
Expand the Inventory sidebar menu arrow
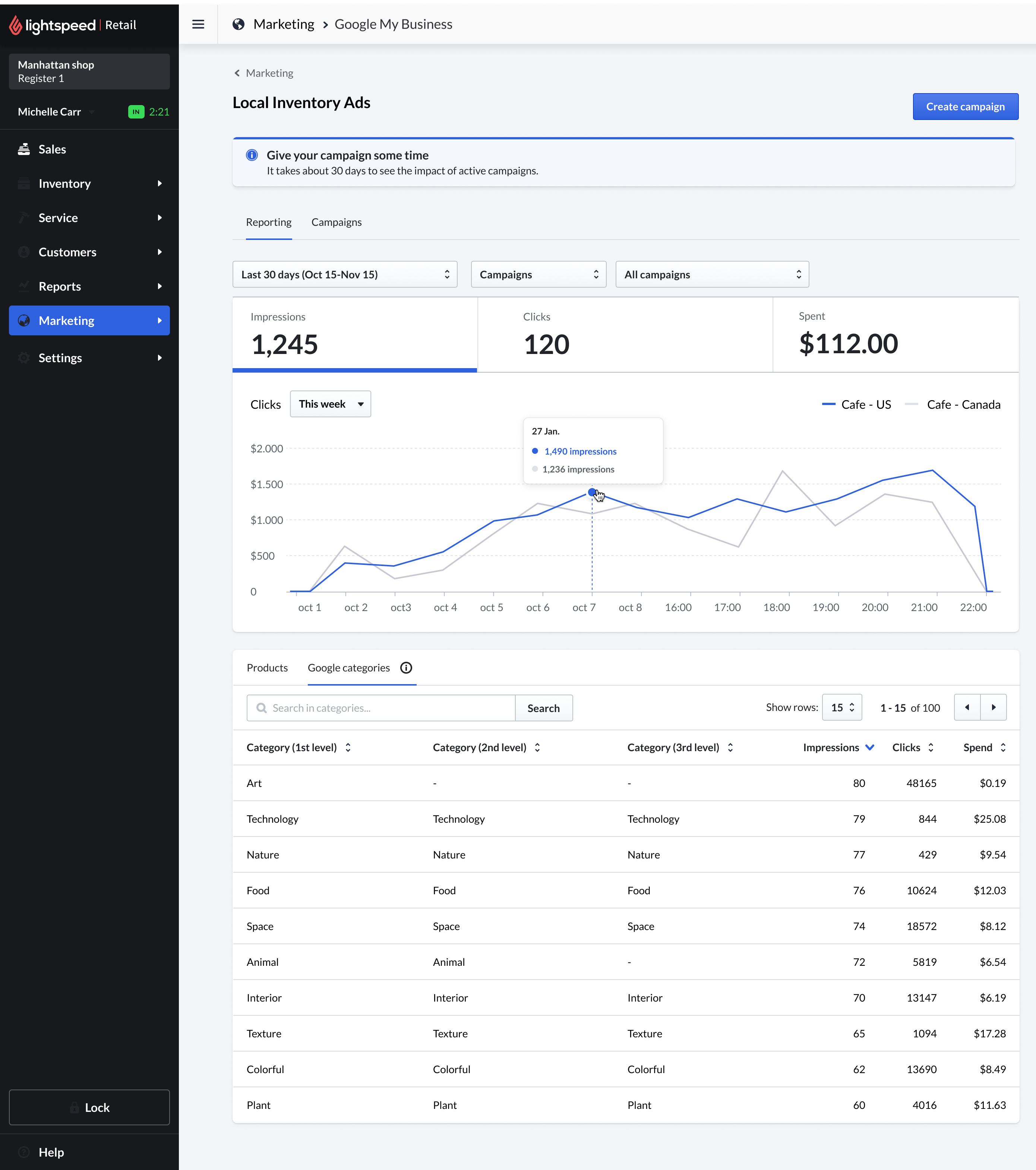point(160,184)
